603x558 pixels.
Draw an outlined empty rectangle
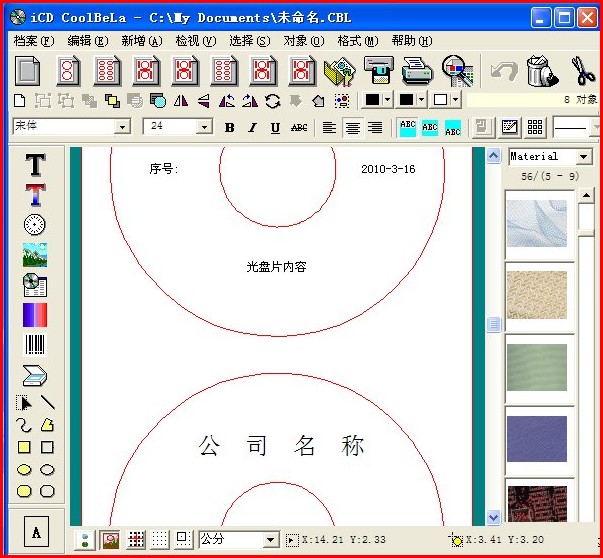point(47,447)
